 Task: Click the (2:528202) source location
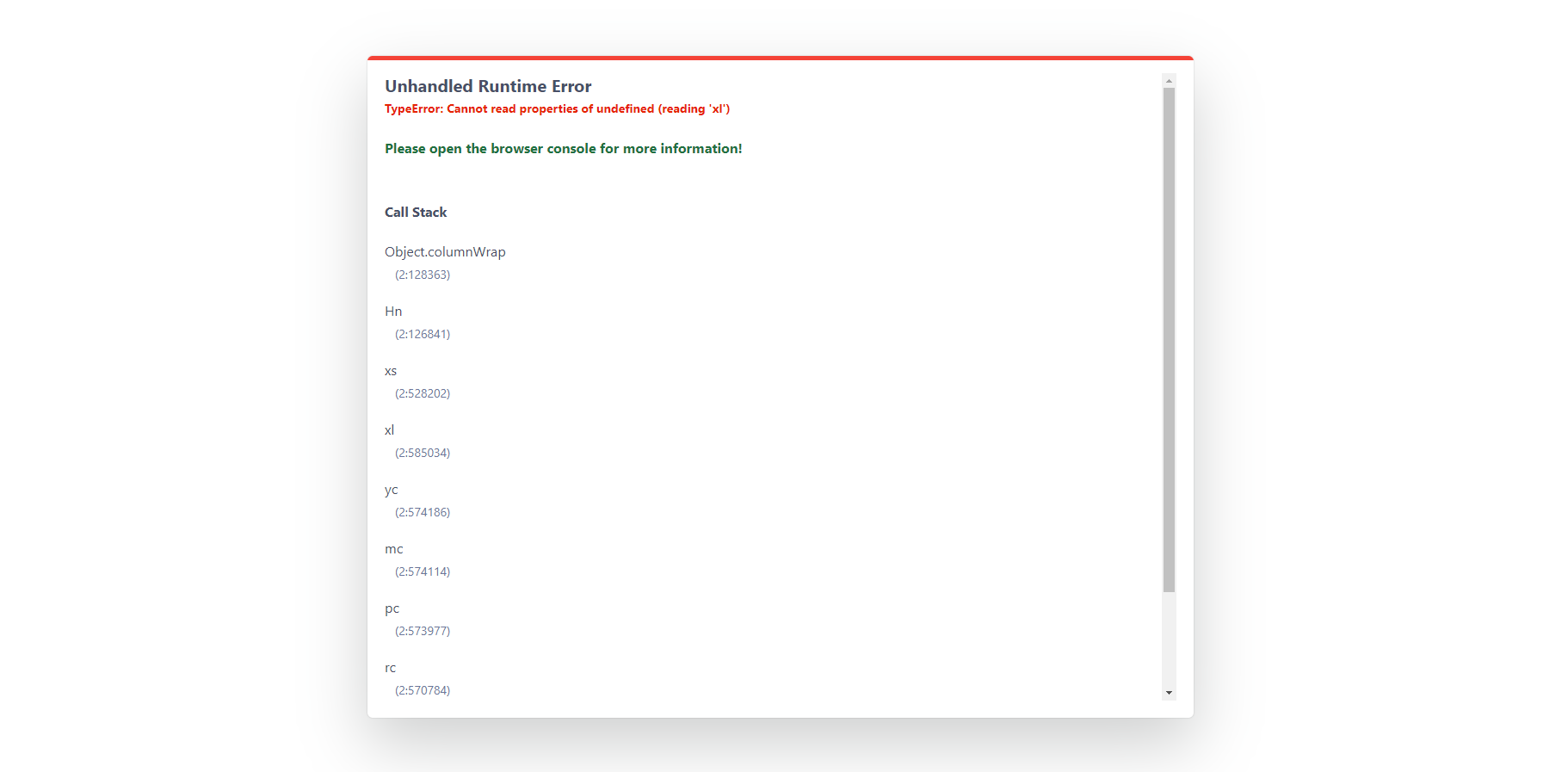pos(423,393)
